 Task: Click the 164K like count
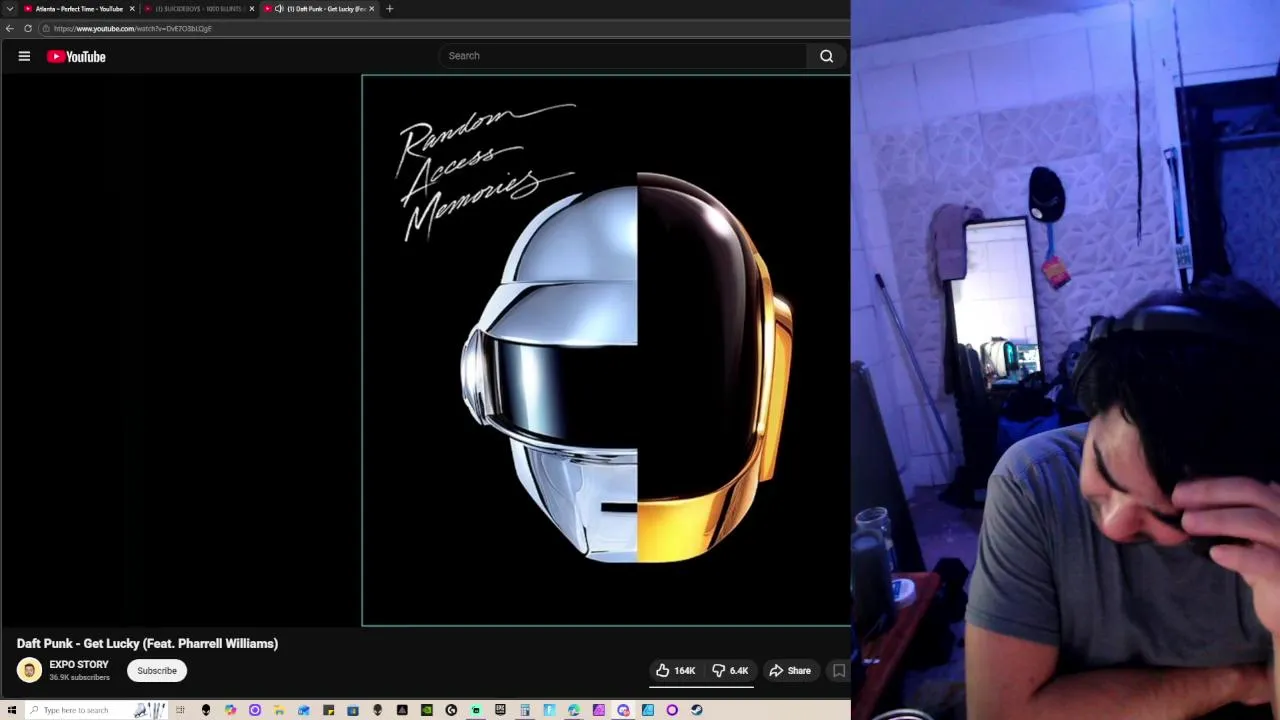685,671
